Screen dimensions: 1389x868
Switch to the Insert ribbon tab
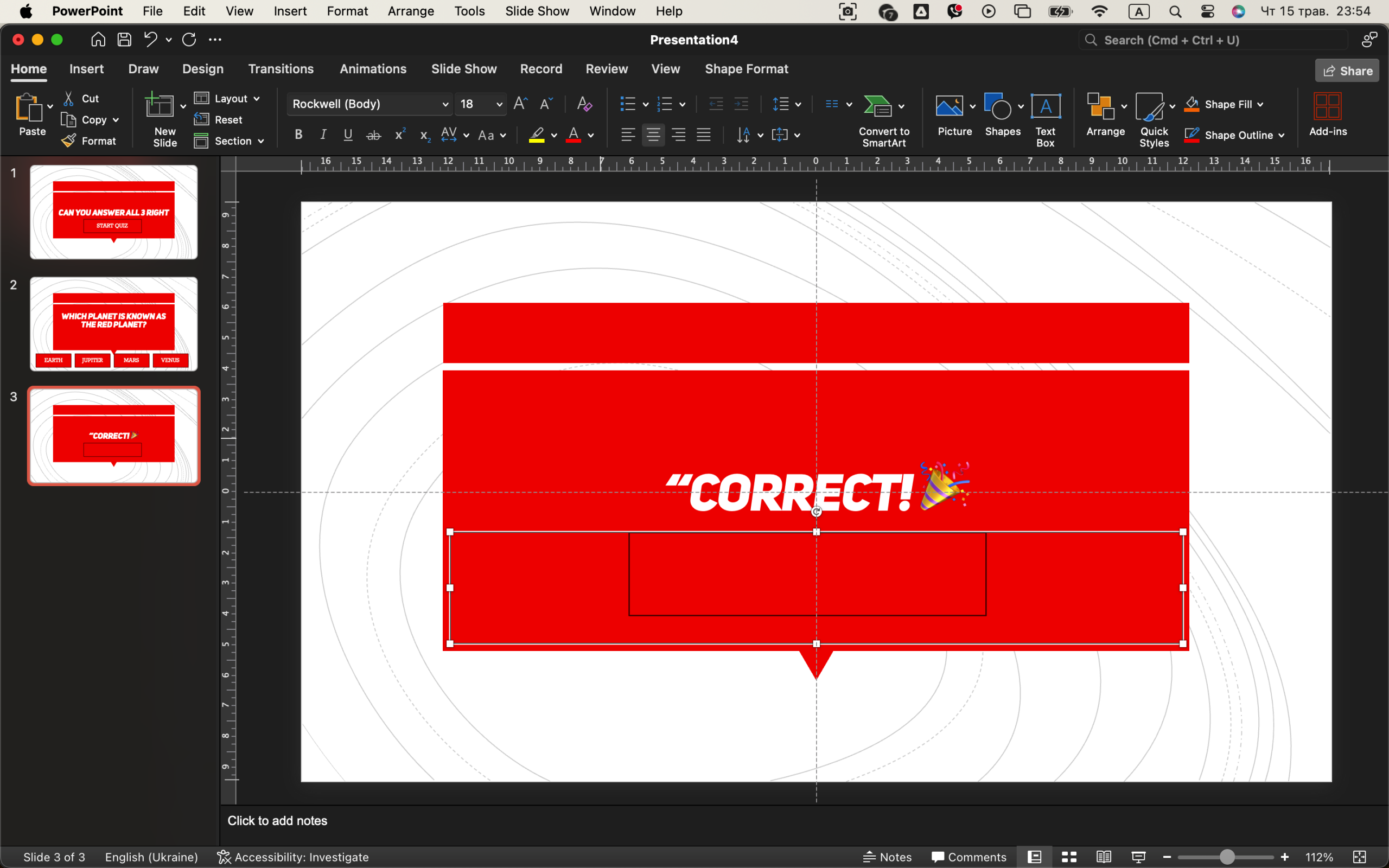[87, 69]
